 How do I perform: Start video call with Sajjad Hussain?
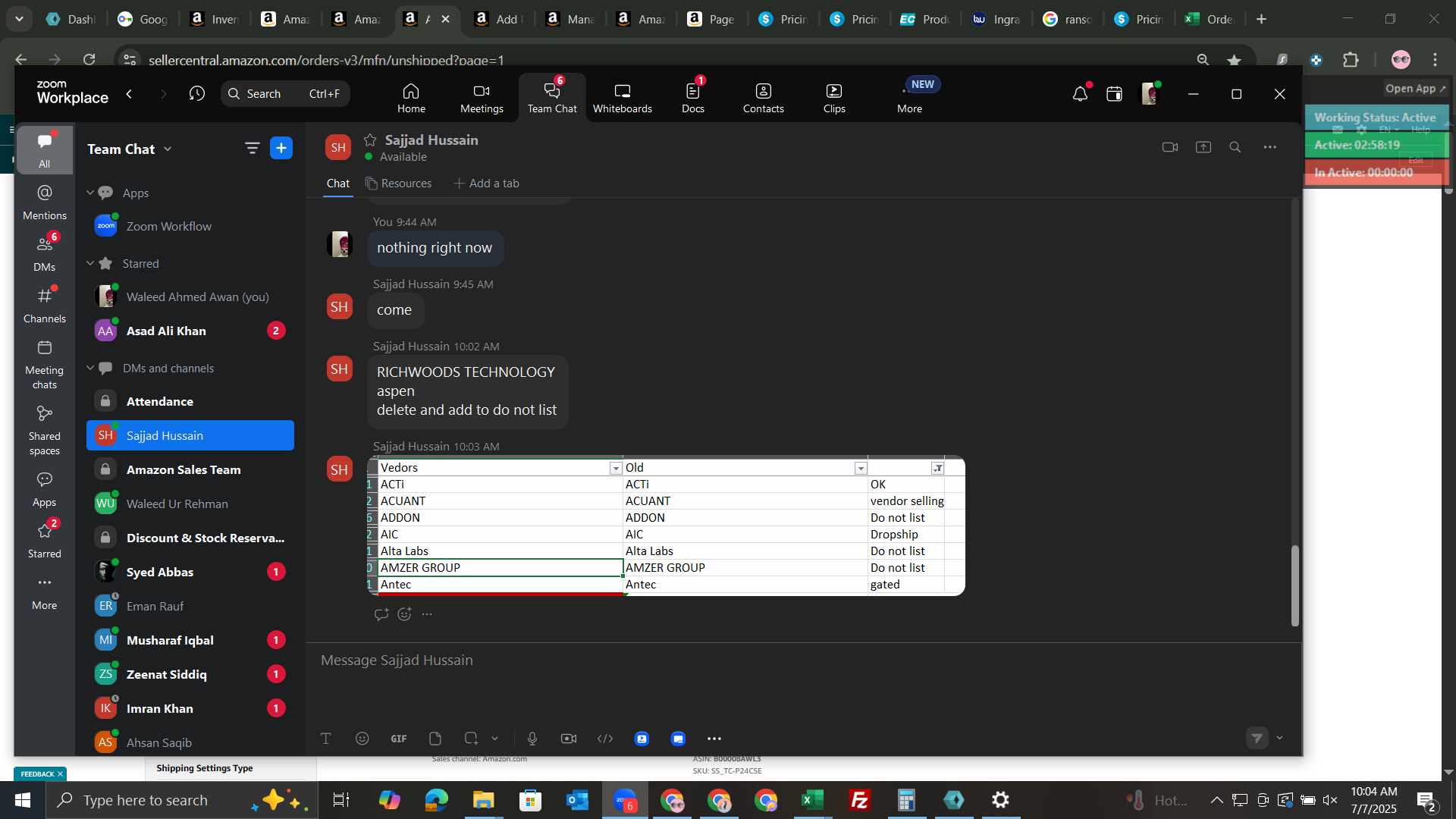tap(1170, 147)
